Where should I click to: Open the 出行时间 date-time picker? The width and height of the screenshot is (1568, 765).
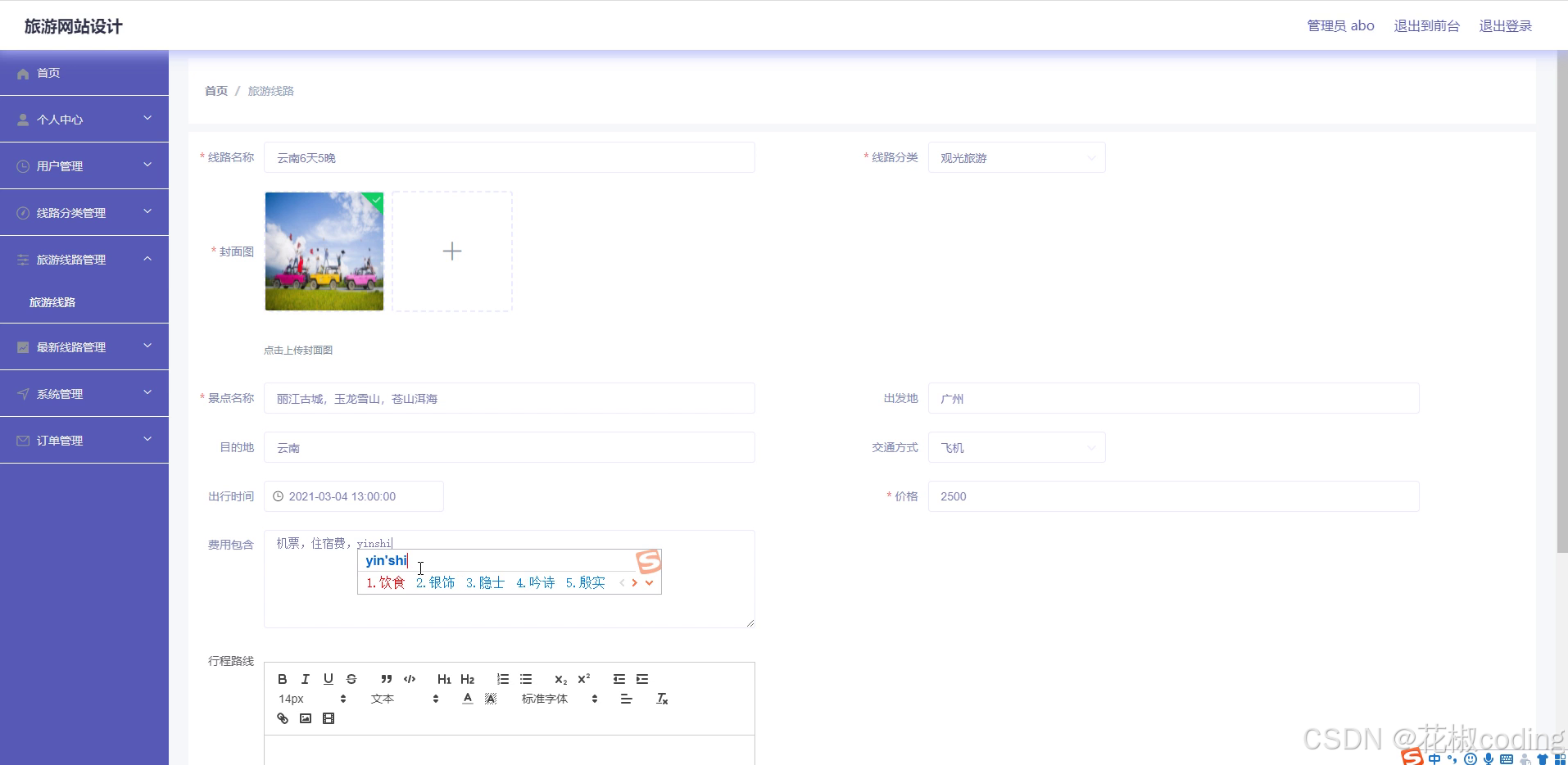354,496
